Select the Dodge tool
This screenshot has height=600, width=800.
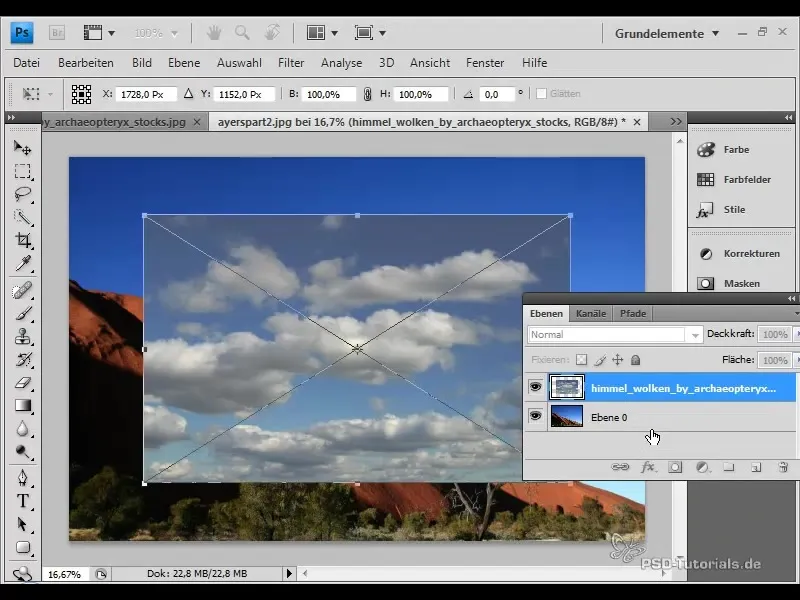pyautogui.click(x=22, y=452)
